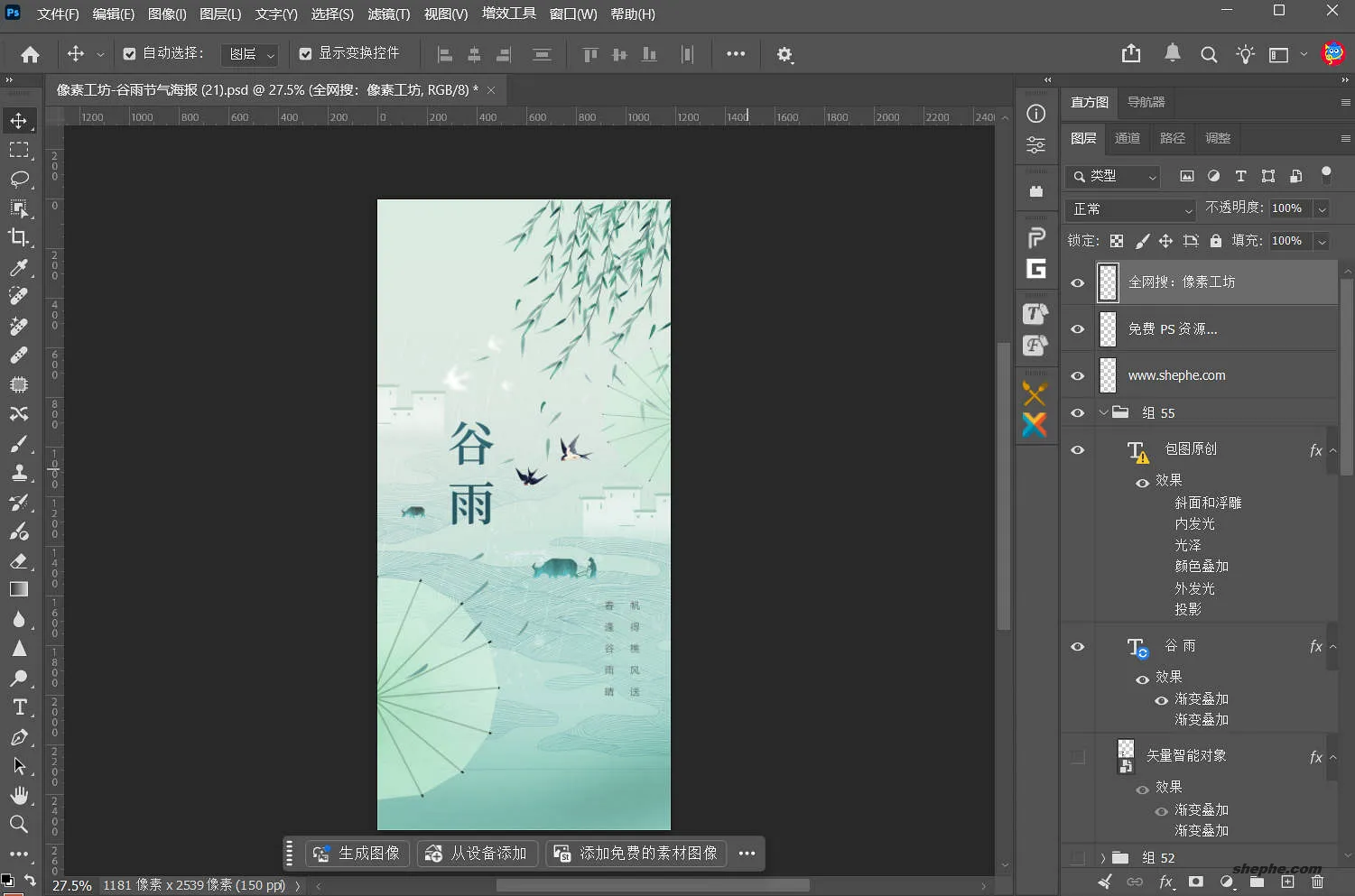Switch to the 通道 tab
The height and width of the screenshot is (896, 1355).
click(x=1128, y=138)
